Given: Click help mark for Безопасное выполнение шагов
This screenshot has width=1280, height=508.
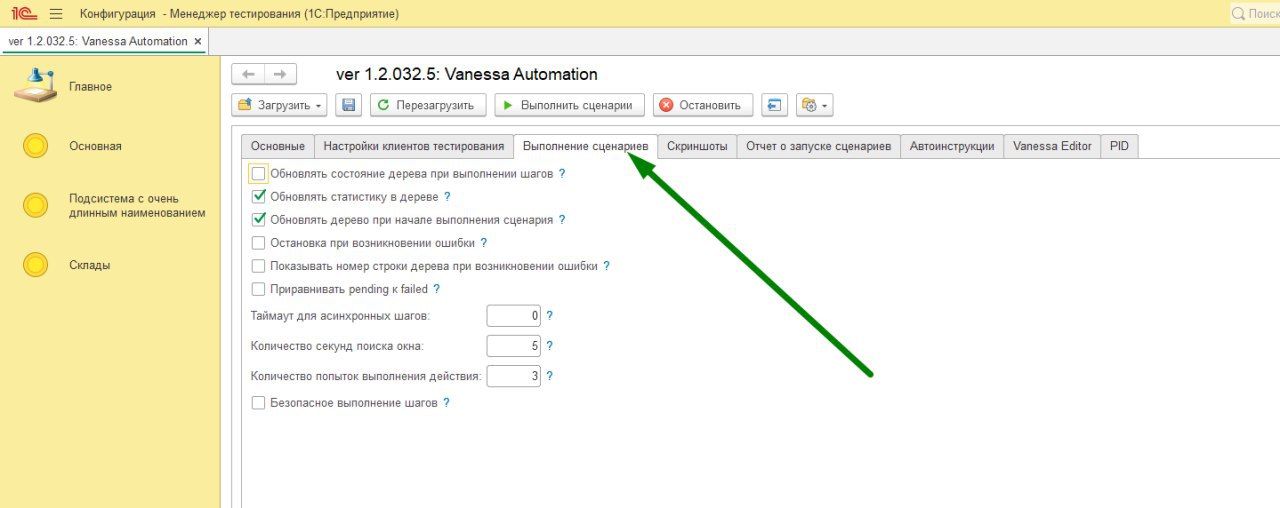Looking at the screenshot, I should [x=446, y=403].
